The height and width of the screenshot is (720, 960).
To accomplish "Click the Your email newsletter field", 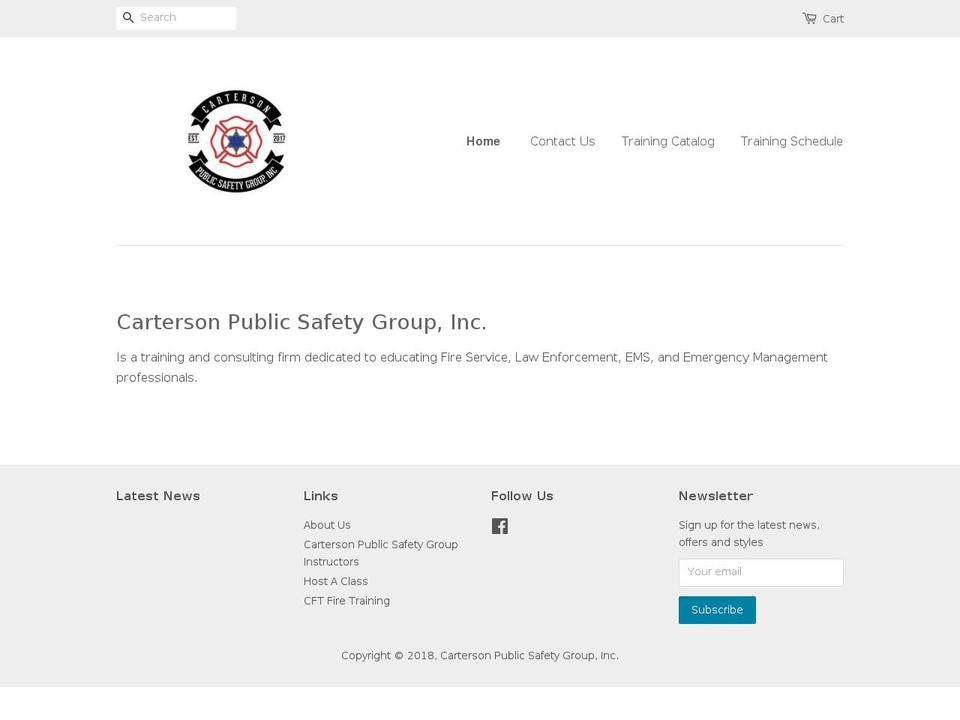I will point(761,572).
